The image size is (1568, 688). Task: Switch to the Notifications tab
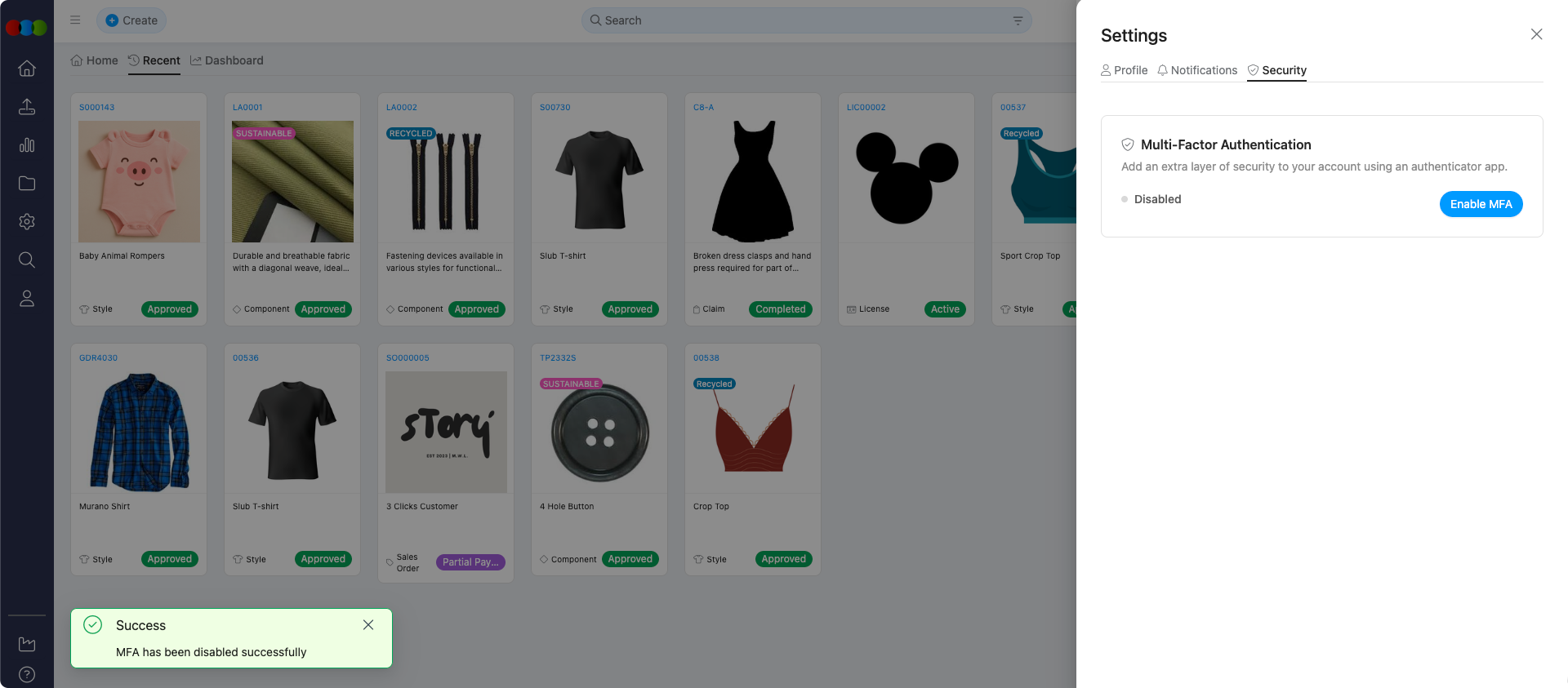1197,70
